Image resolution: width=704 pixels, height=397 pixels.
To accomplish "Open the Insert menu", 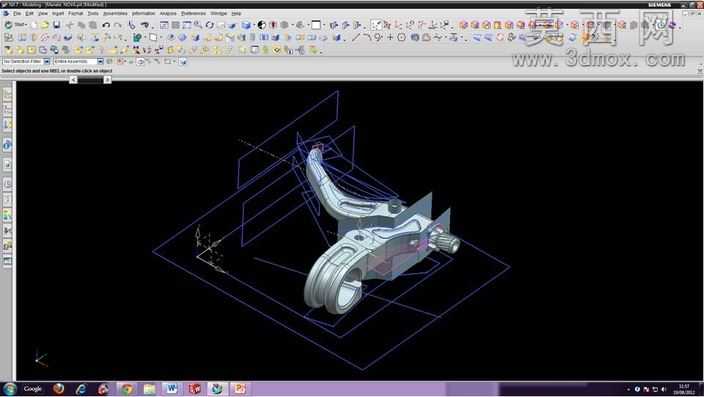I will (x=58, y=13).
